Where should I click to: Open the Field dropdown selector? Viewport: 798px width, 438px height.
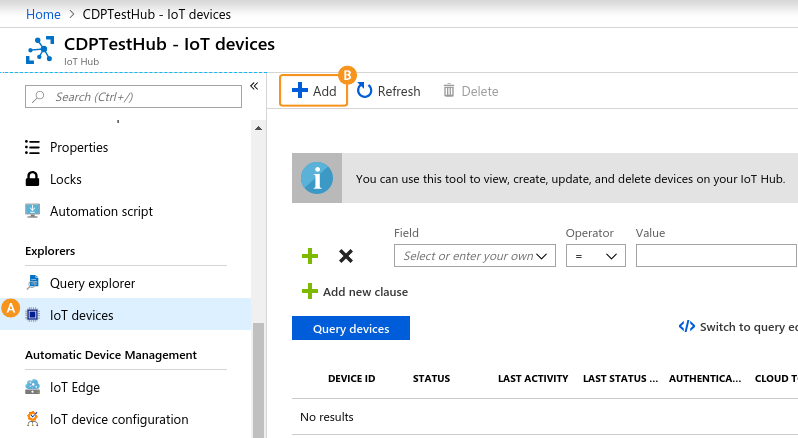[x=475, y=256]
